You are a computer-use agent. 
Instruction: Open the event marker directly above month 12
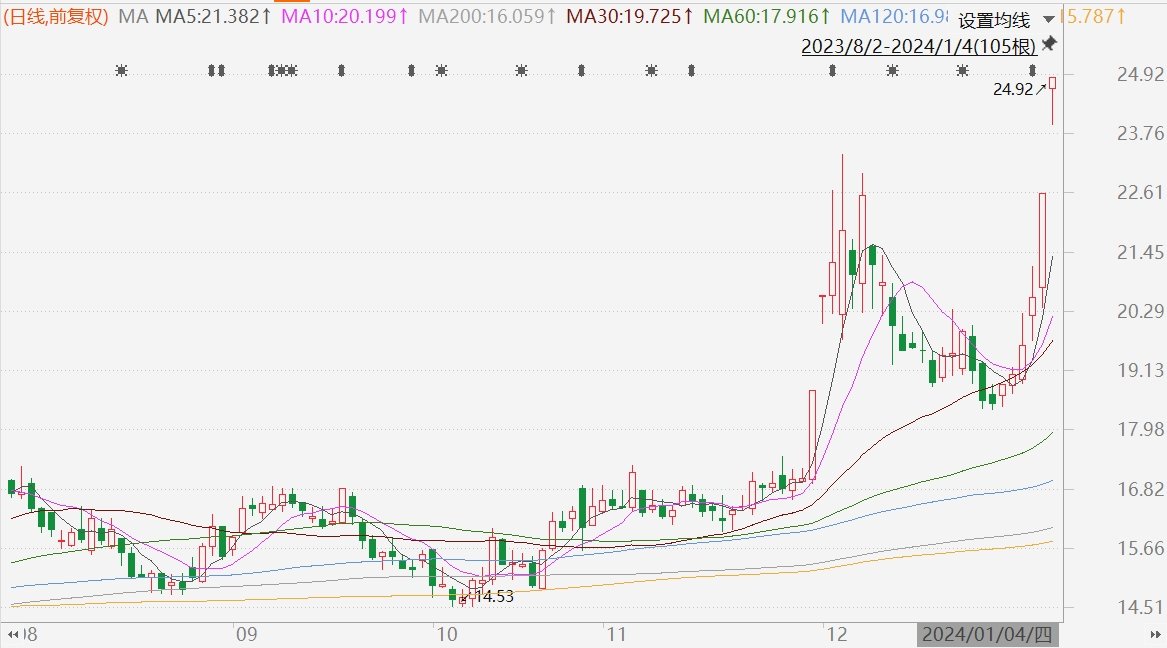coord(832,70)
